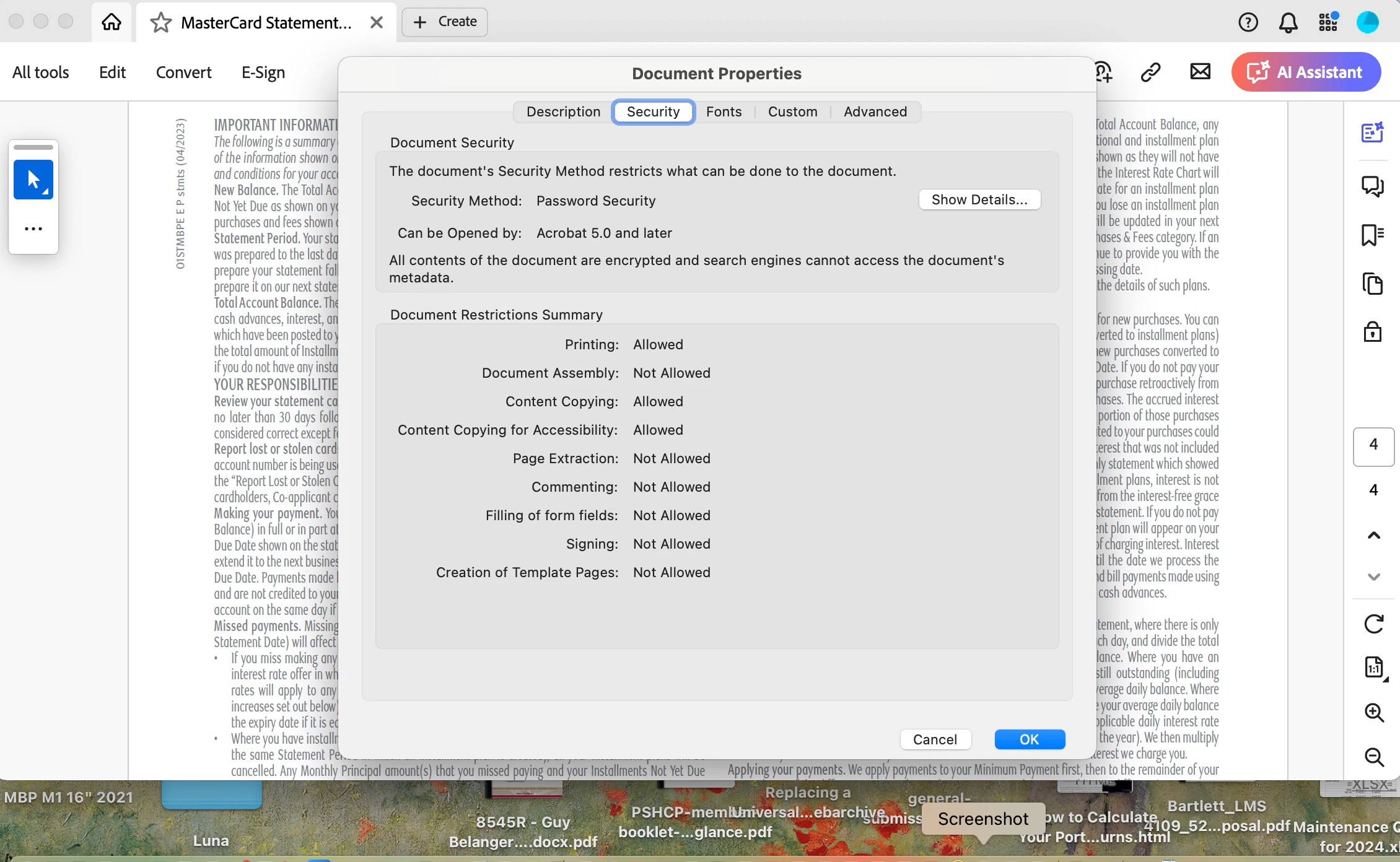Select the Security tab
The width and height of the screenshot is (1400, 862).
pos(653,112)
